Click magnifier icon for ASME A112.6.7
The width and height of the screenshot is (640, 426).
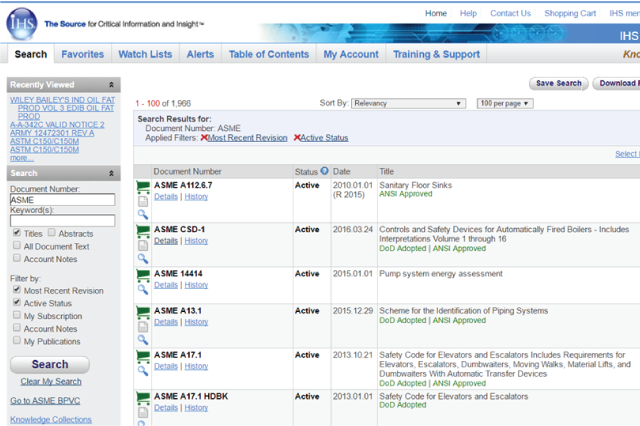142,214
